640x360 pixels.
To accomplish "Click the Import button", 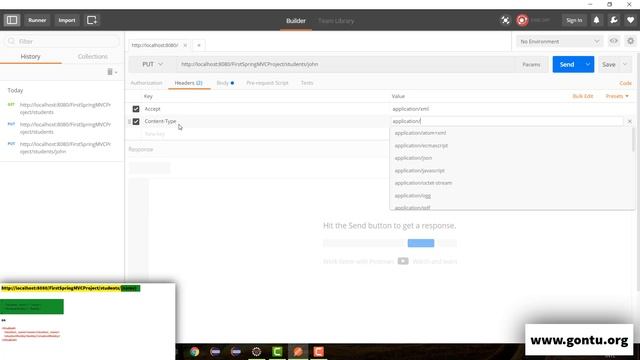I will tap(67, 20).
